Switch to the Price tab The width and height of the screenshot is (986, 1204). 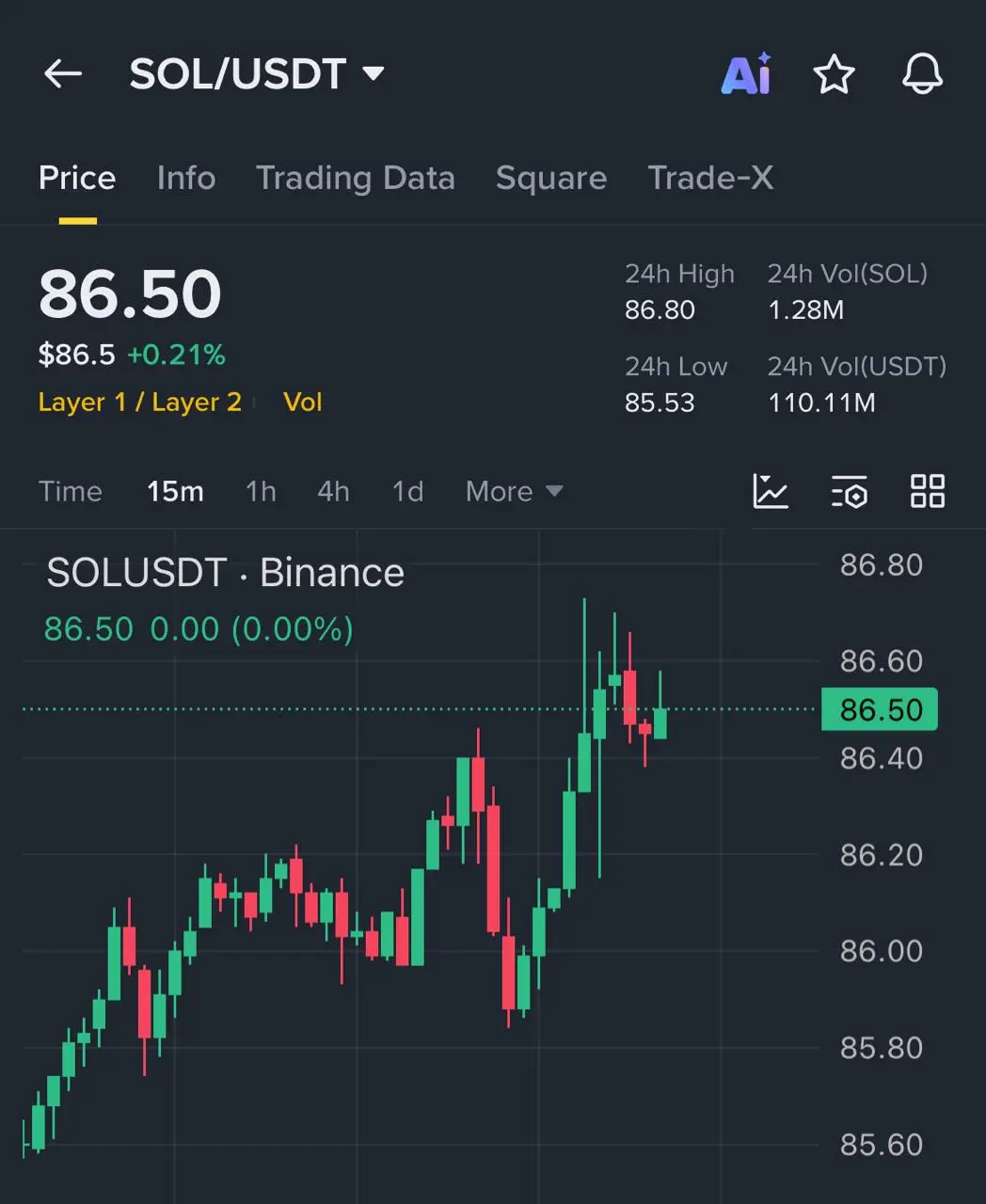click(77, 178)
